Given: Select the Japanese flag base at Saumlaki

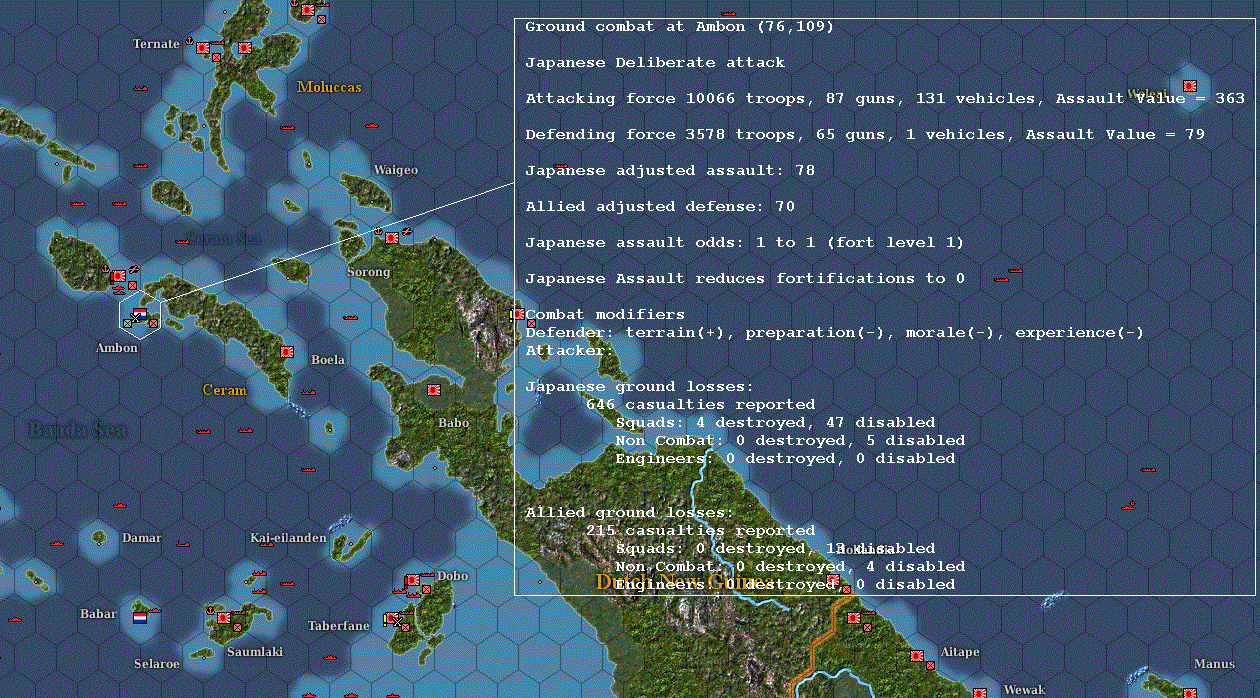Looking at the screenshot, I should pos(224,617).
